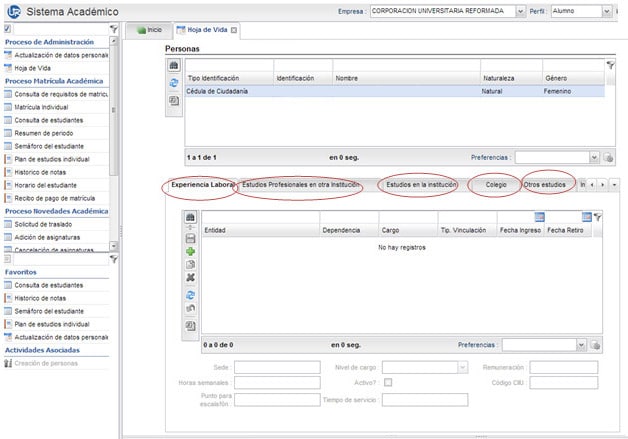The width and height of the screenshot is (628, 439).
Task: Click the Código CIIU input field
Action: click(564, 383)
